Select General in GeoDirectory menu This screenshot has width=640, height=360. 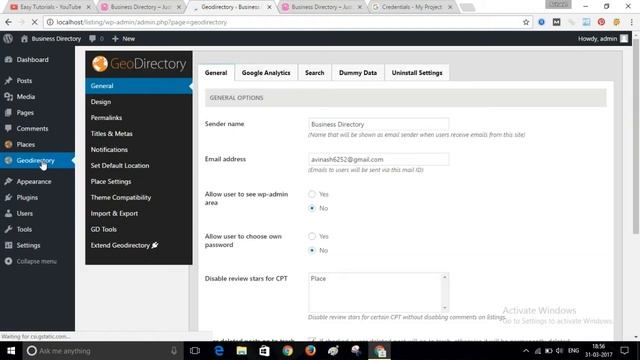click(139, 86)
